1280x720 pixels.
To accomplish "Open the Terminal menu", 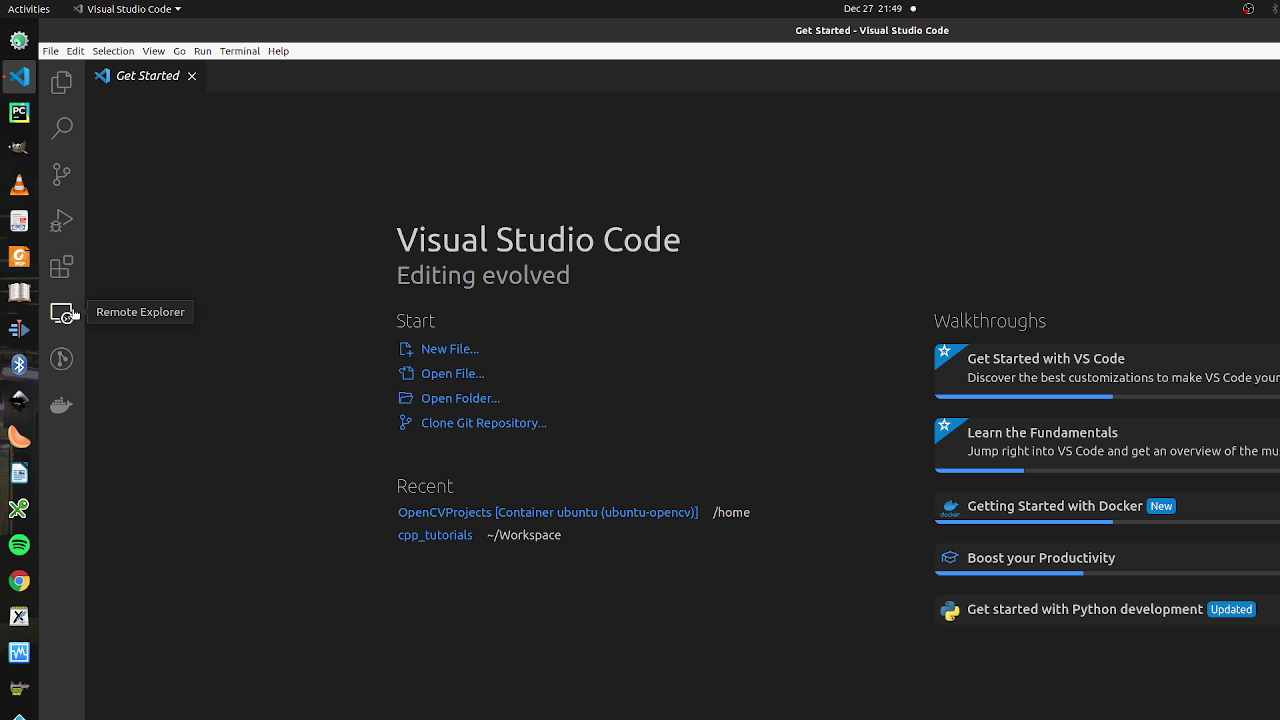I will coord(239,51).
